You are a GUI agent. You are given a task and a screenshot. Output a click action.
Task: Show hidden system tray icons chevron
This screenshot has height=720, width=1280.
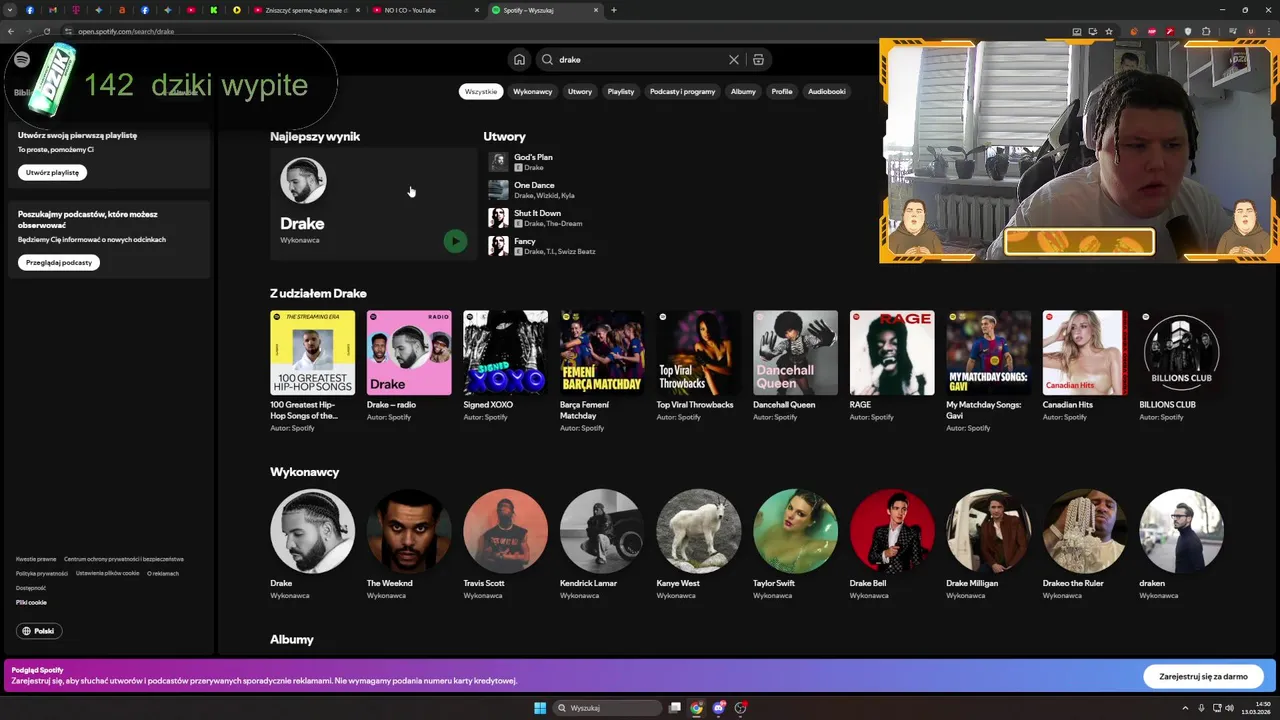point(1186,708)
